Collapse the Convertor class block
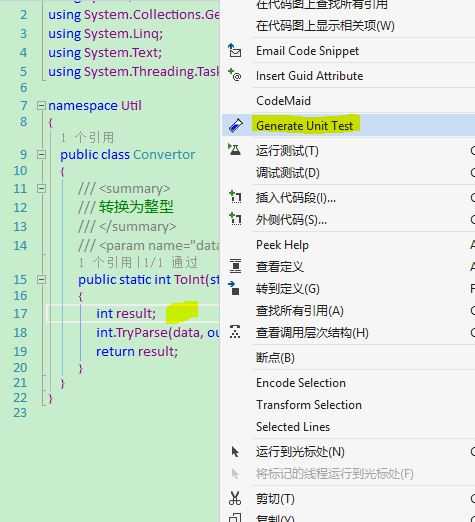Screen dimensions: 475x522 tap(41, 154)
